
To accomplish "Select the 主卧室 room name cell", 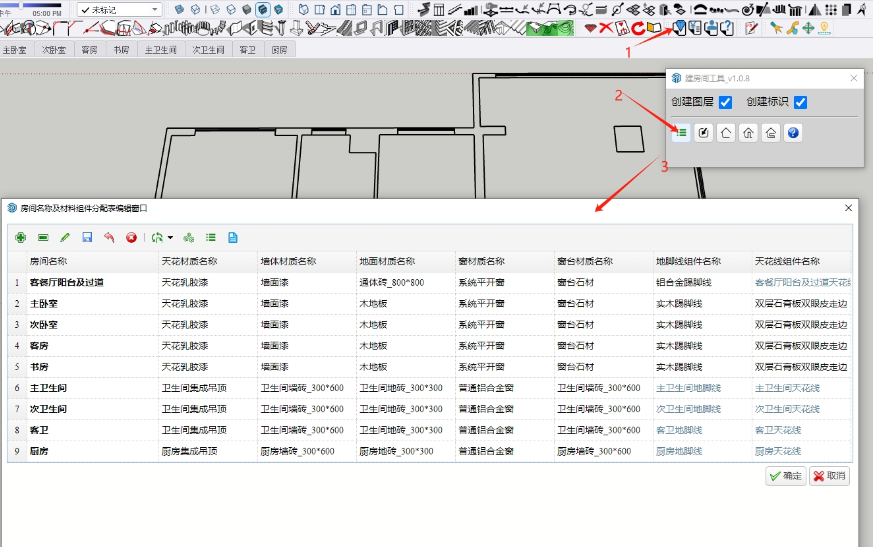I will (x=43, y=302).
